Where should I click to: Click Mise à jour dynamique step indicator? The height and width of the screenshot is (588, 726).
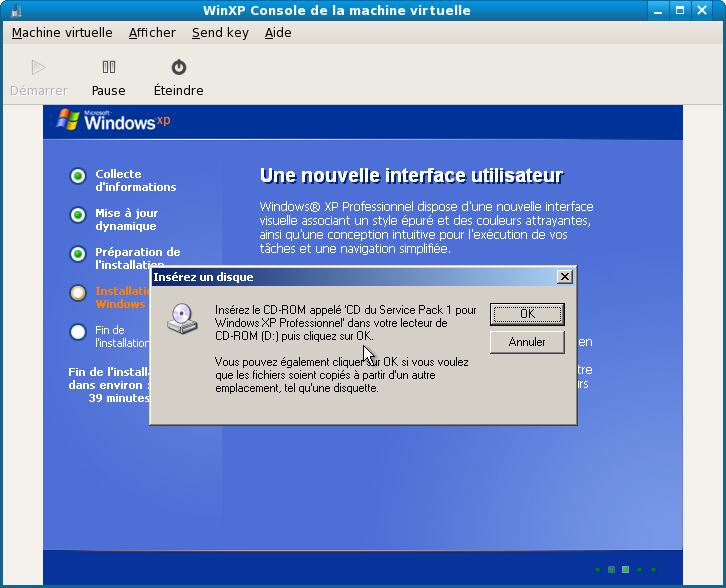tap(78, 215)
